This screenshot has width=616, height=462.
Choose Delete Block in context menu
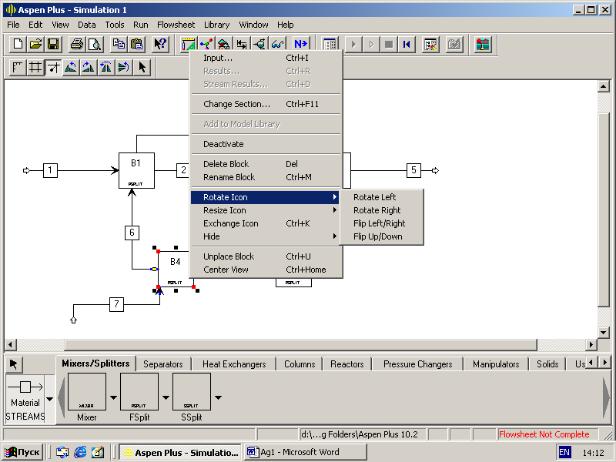tap(265, 164)
